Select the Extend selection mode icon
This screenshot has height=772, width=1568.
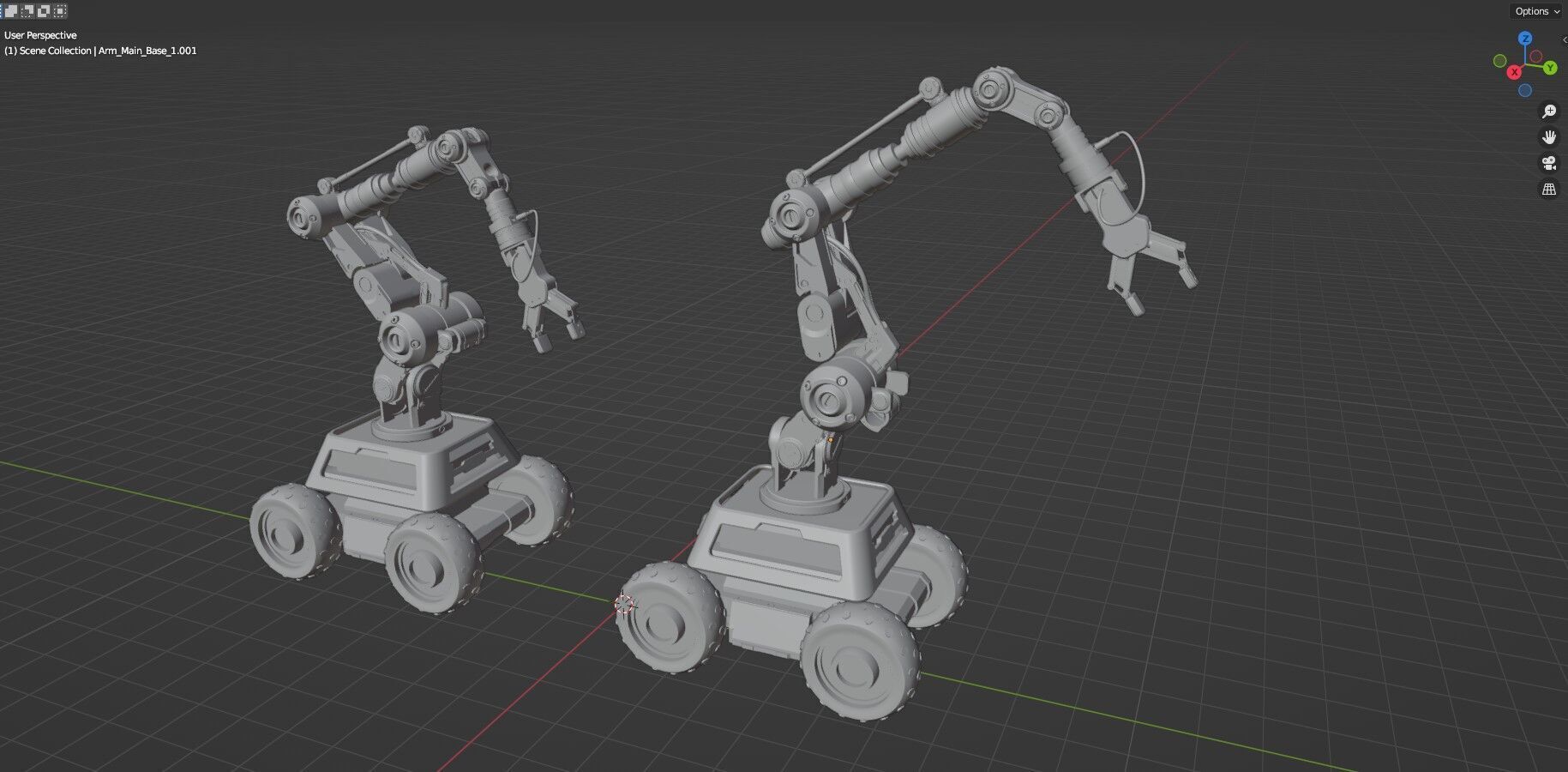(11, 11)
